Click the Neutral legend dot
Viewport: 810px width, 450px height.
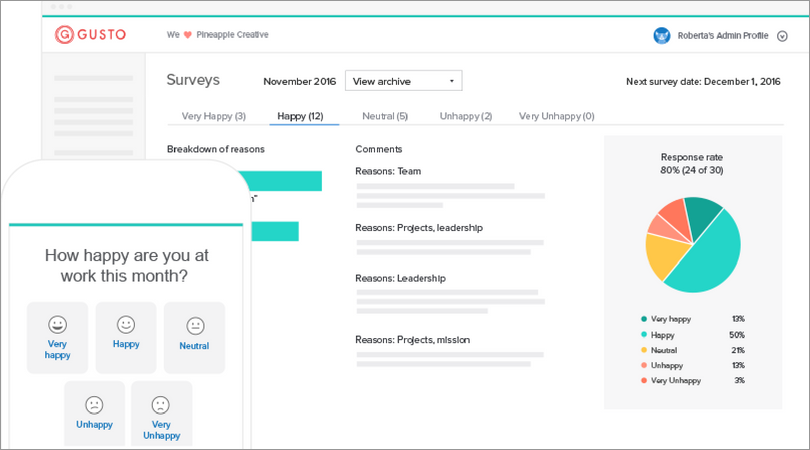click(644, 350)
